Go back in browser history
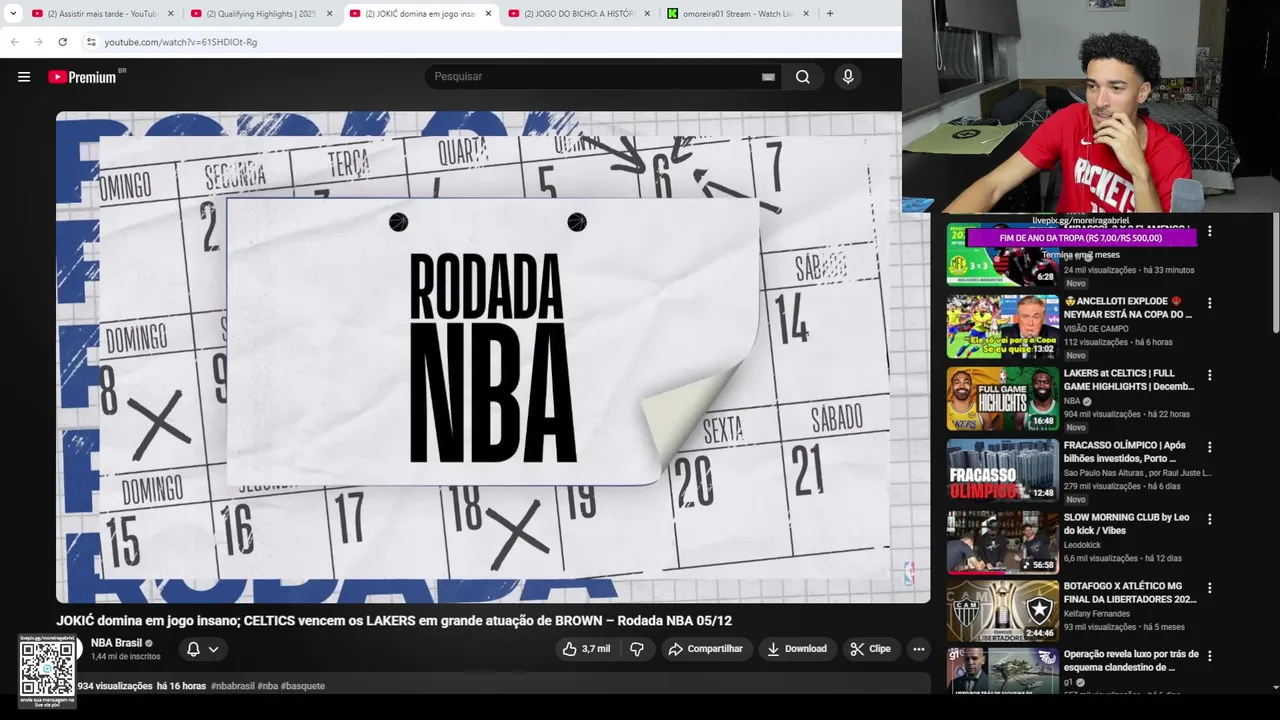This screenshot has height=720, width=1280. coord(14,42)
